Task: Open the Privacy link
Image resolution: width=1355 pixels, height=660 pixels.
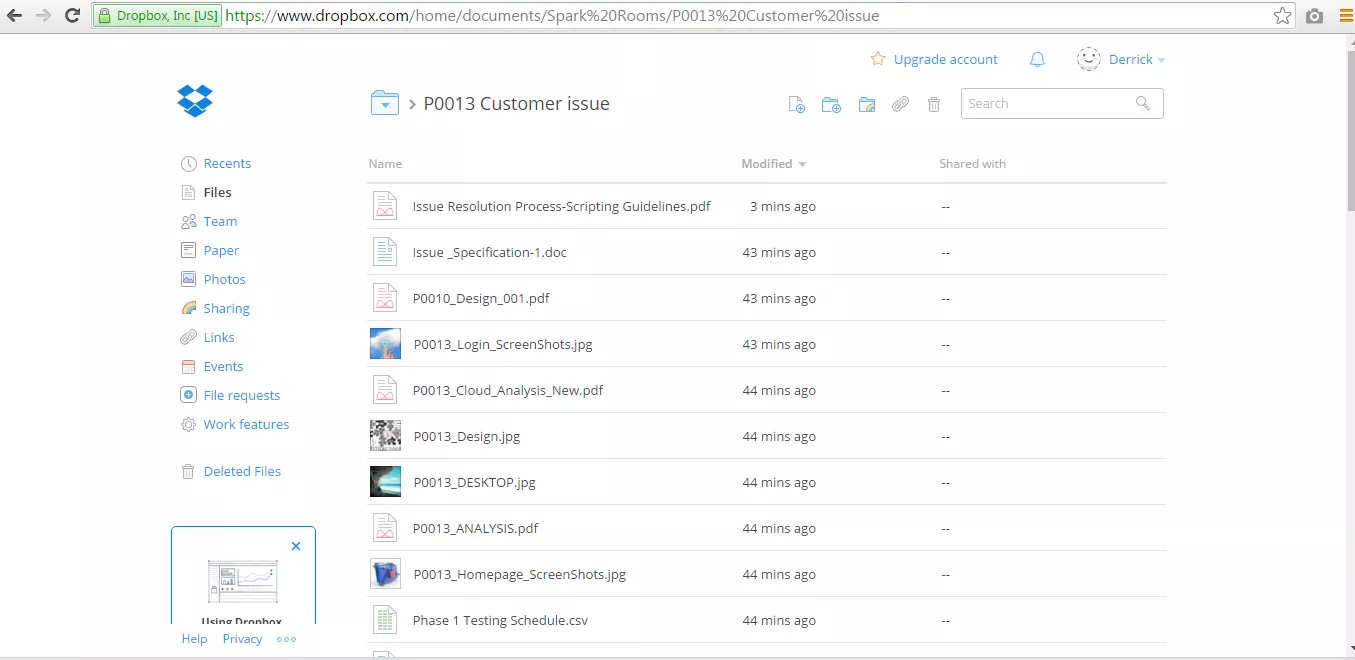Action: click(x=242, y=639)
